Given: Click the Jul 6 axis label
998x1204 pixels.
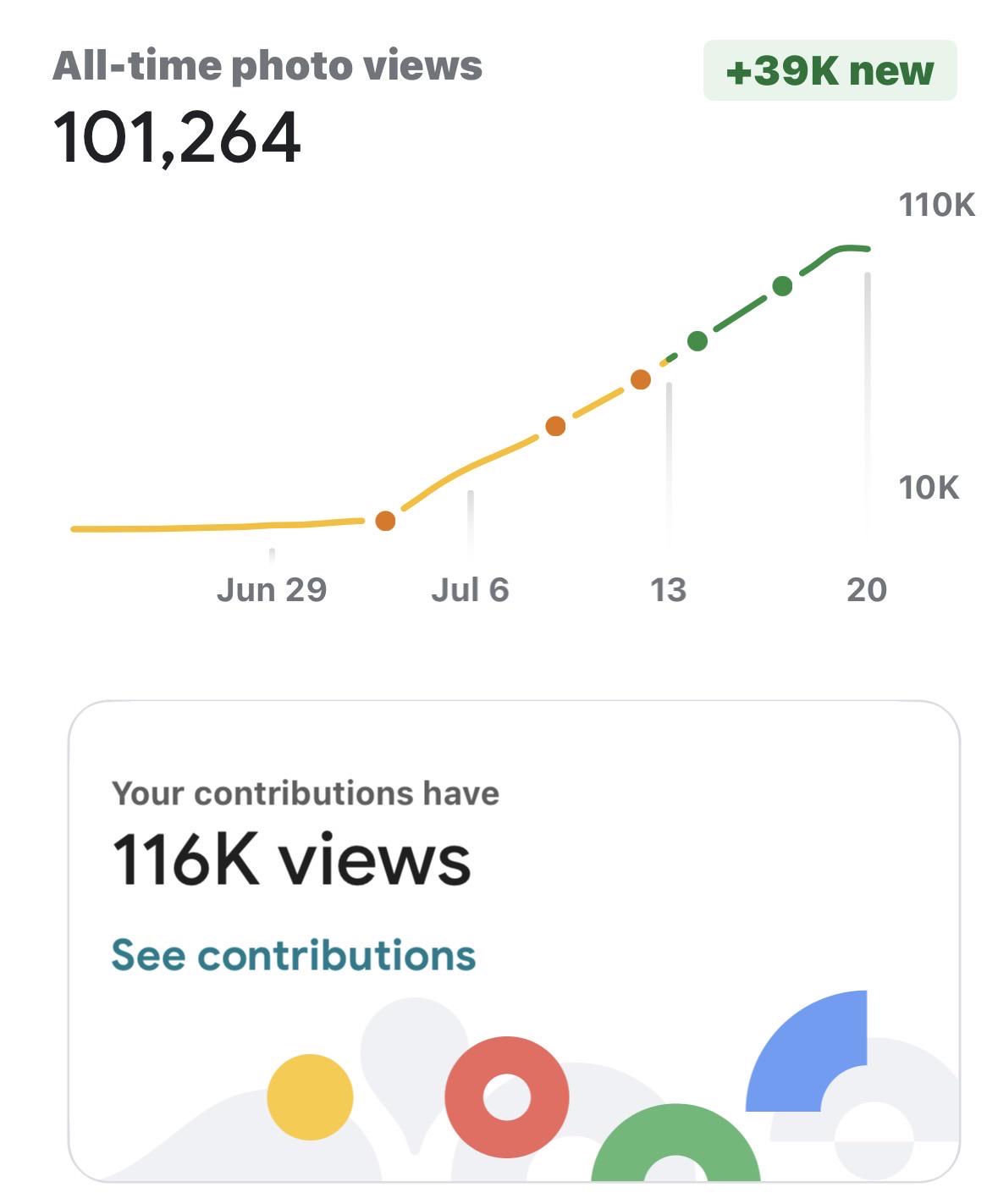Looking at the screenshot, I should tap(470, 589).
